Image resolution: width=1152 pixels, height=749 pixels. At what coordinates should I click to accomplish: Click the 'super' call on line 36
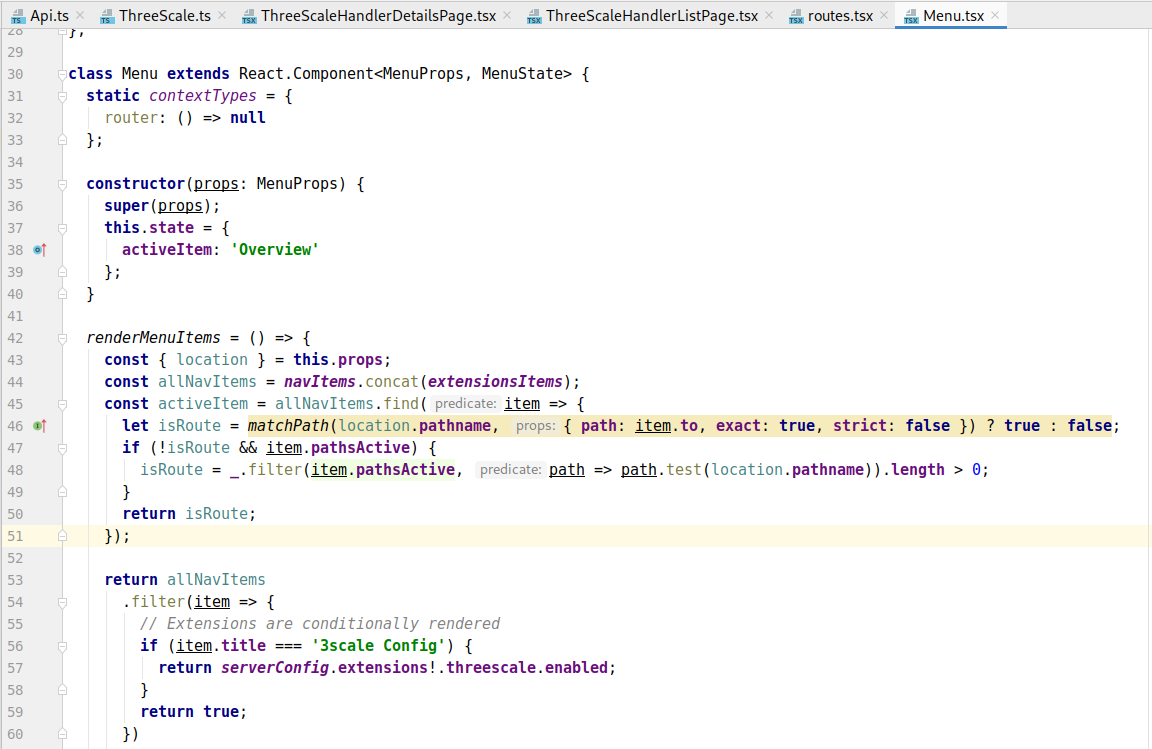[x=126, y=206]
